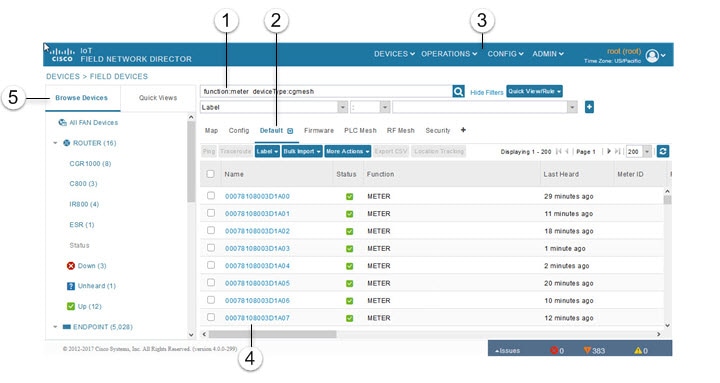Click the Default tab edit icon
Viewport: 720px width, 383px height.
pos(290,131)
